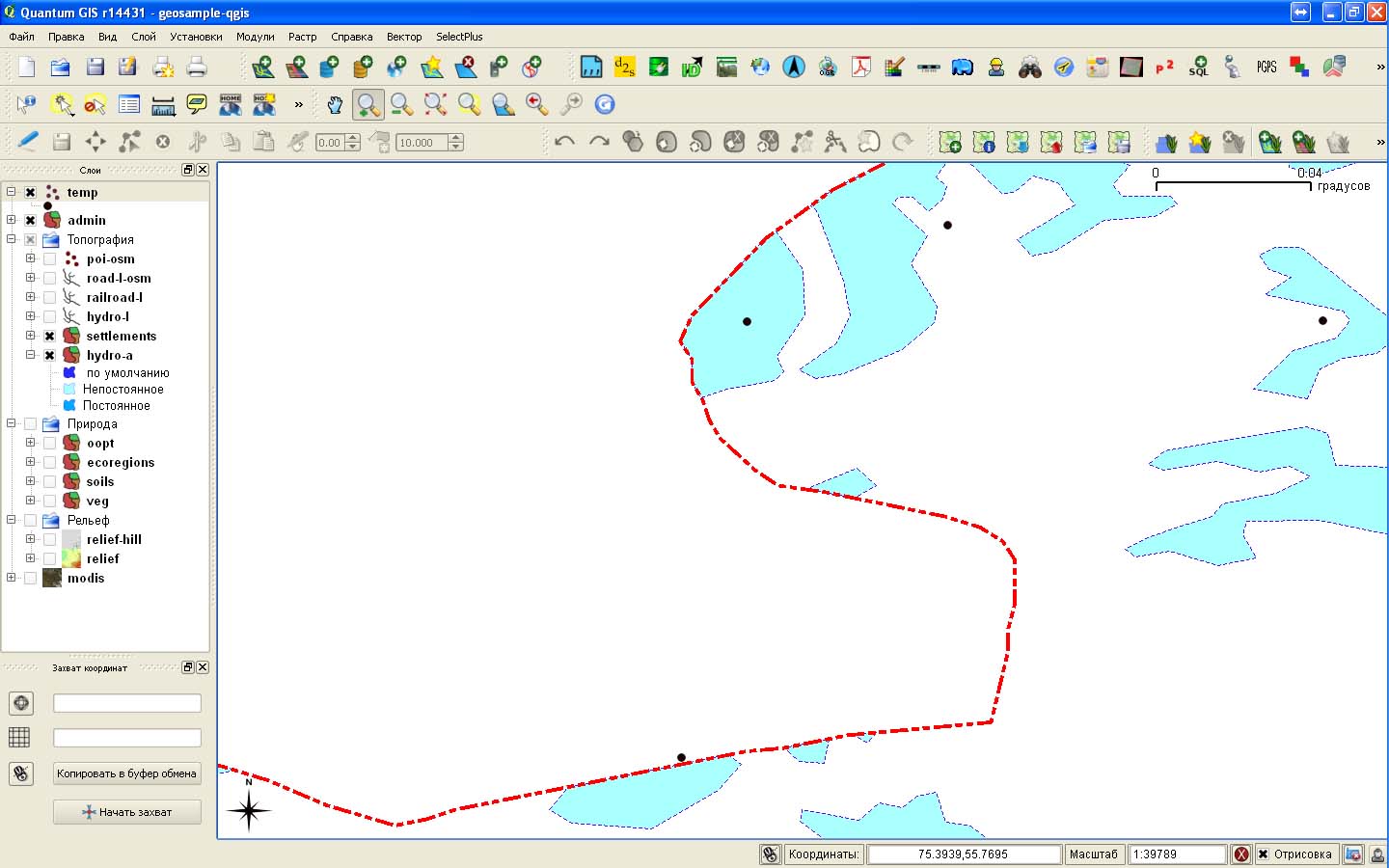Open the Растр menu
The width and height of the screenshot is (1389, 868).
(x=302, y=37)
